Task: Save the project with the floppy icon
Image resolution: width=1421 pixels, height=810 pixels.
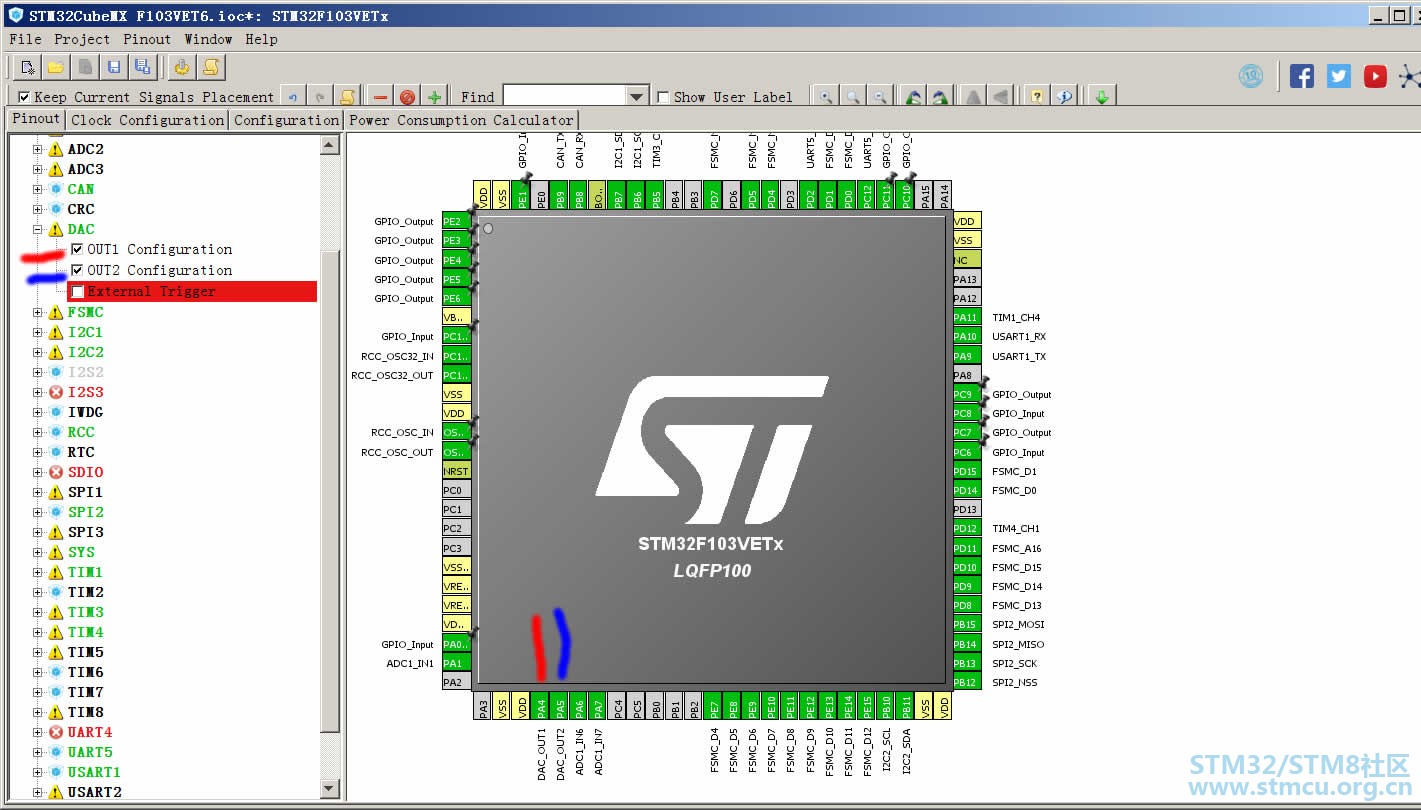Action: 114,67
